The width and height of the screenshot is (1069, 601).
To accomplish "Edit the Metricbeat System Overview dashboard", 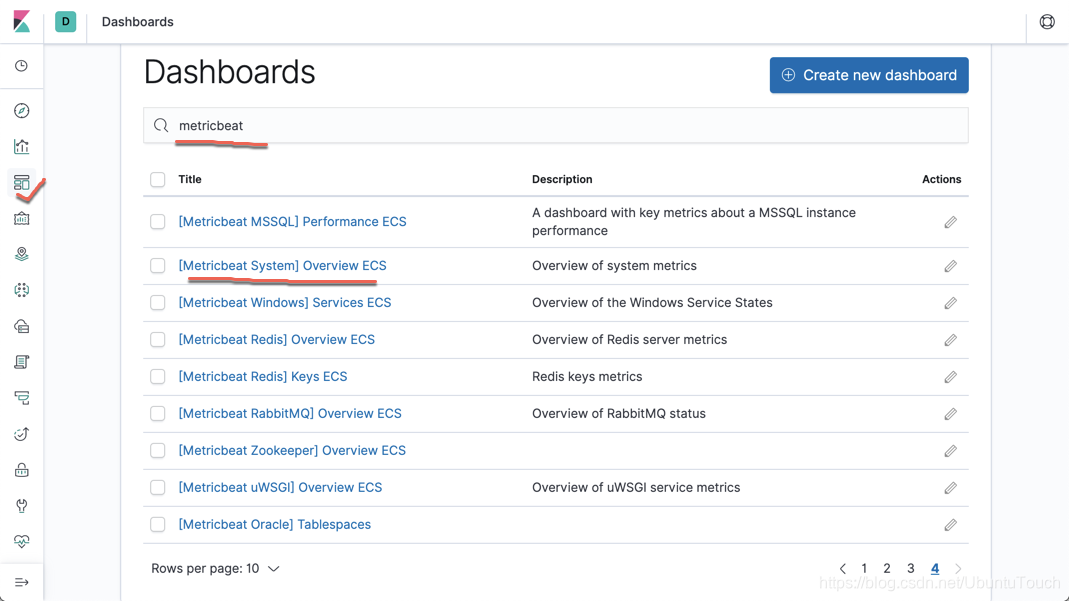I will tap(950, 266).
